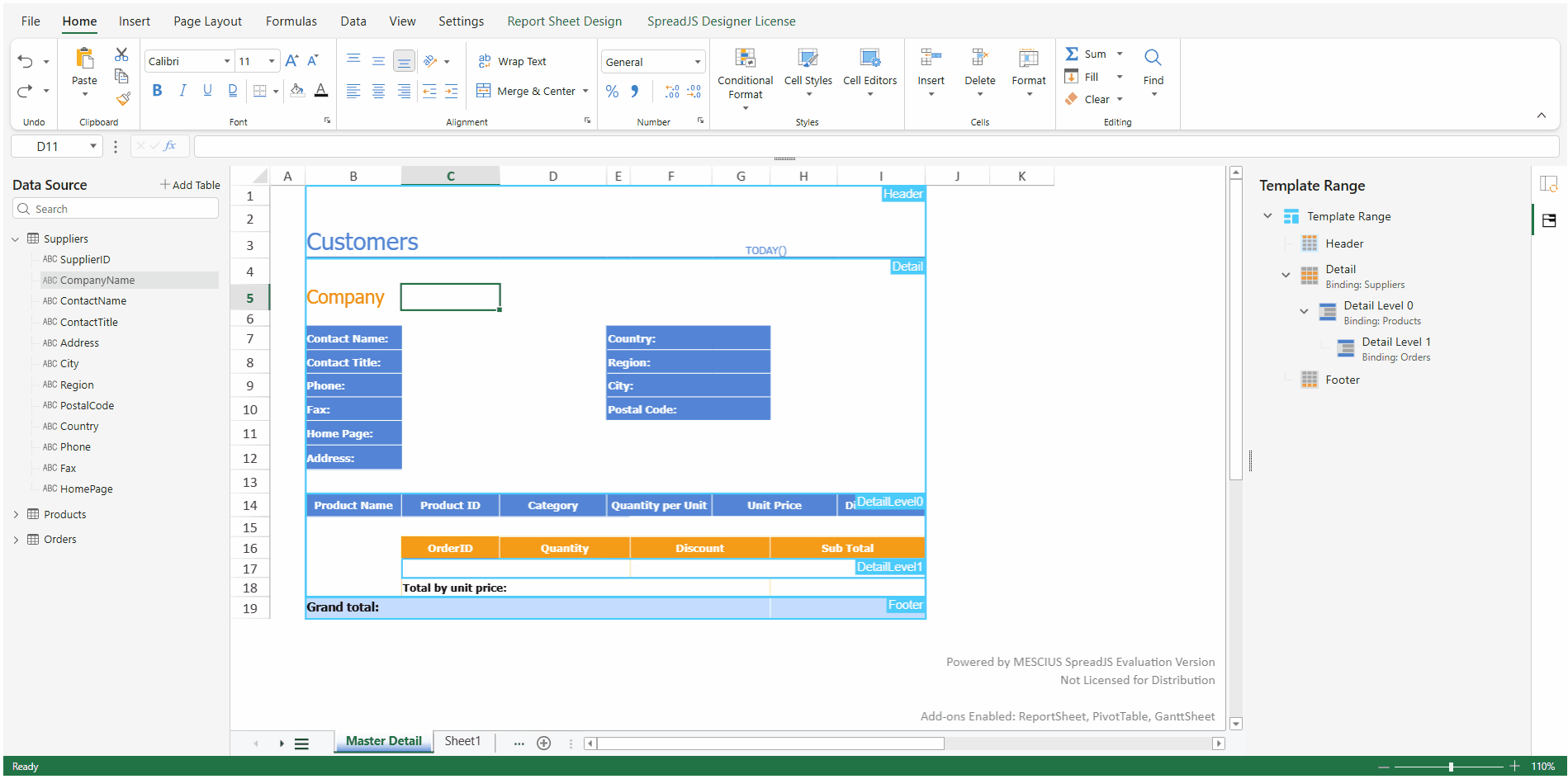Toggle Italic formatting
The width and height of the screenshot is (1568, 779).
[x=182, y=91]
